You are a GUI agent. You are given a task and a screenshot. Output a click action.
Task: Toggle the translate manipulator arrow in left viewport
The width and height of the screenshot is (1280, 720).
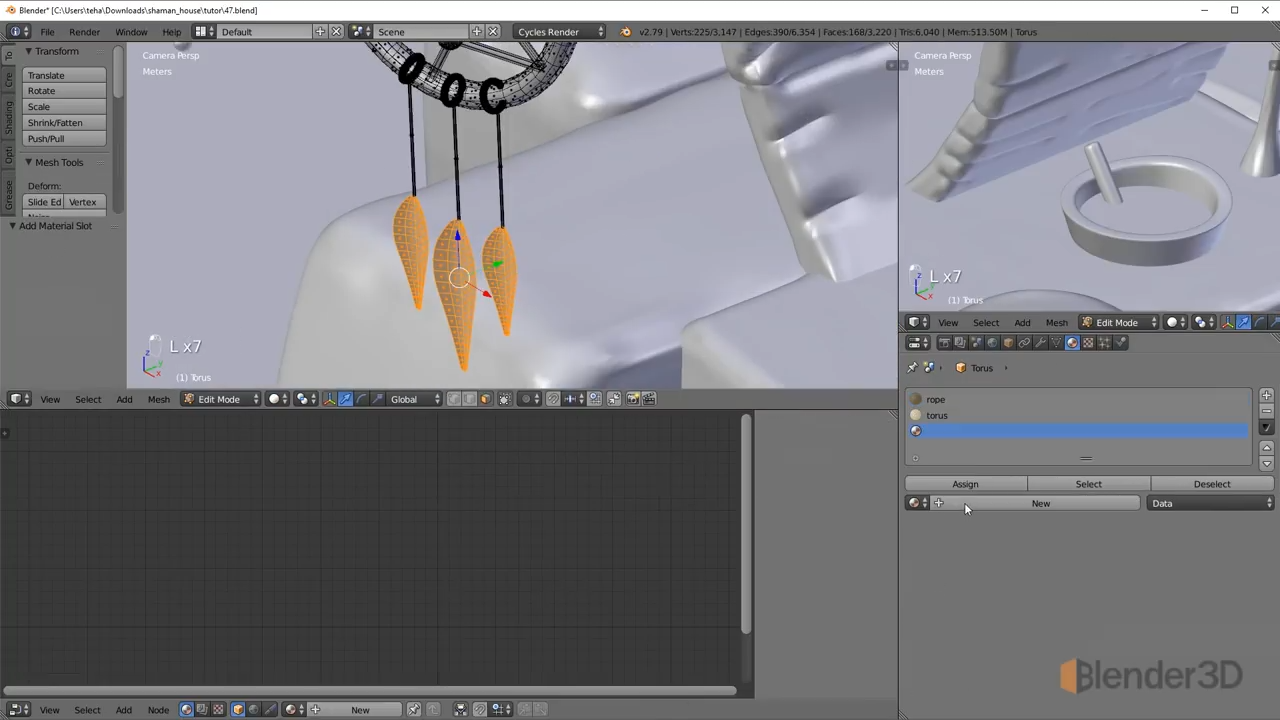click(346, 399)
